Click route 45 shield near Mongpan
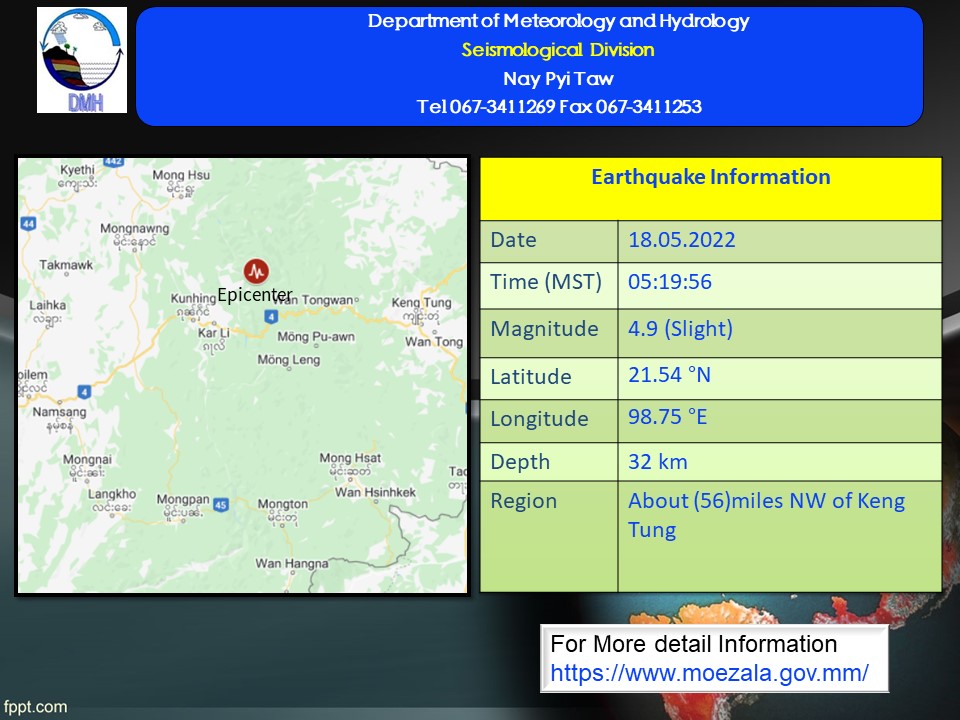 tap(221, 504)
